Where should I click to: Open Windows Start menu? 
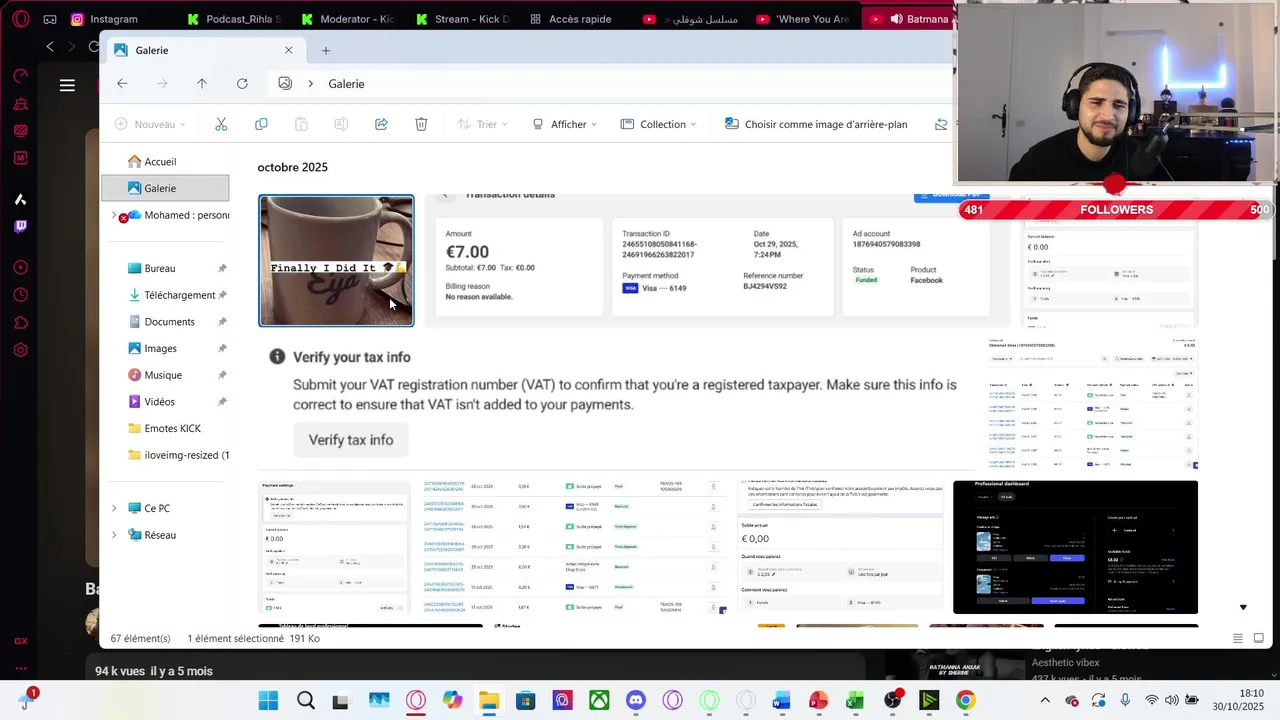(269, 701)
